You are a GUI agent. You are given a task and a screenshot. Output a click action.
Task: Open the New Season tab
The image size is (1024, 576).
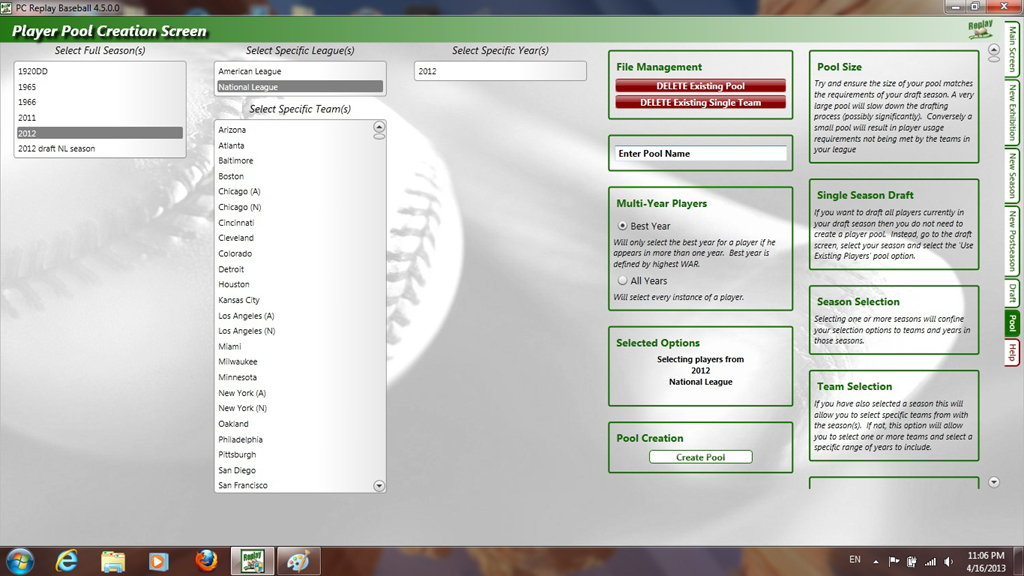tap(1012, 175)
